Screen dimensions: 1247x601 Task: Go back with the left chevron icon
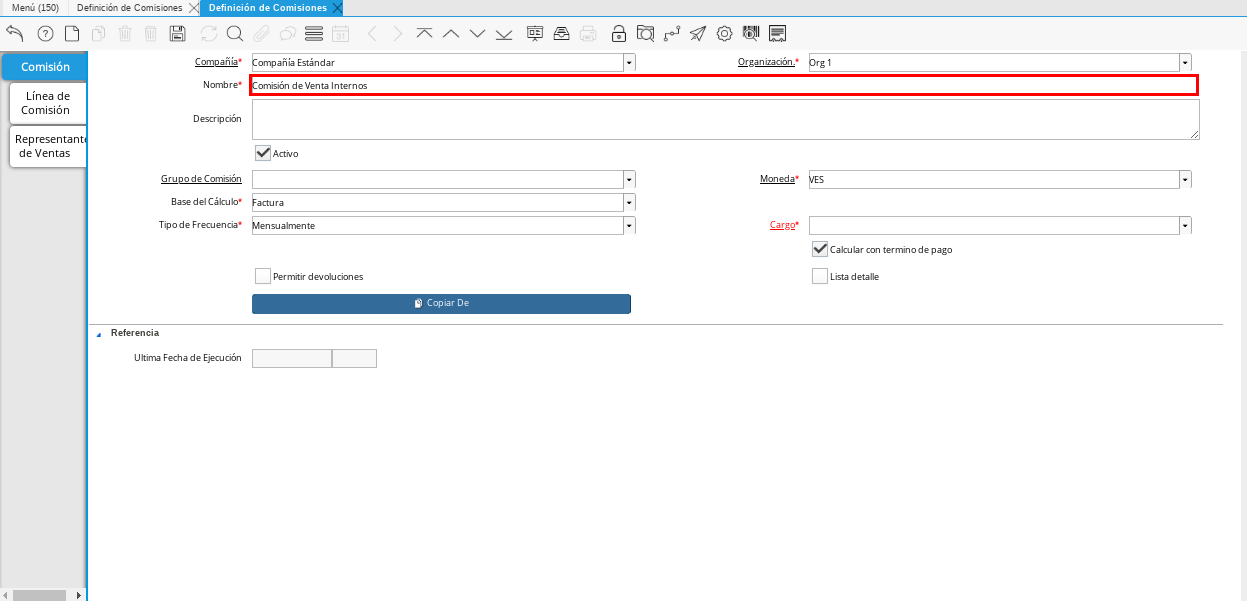tap(372, 33)
